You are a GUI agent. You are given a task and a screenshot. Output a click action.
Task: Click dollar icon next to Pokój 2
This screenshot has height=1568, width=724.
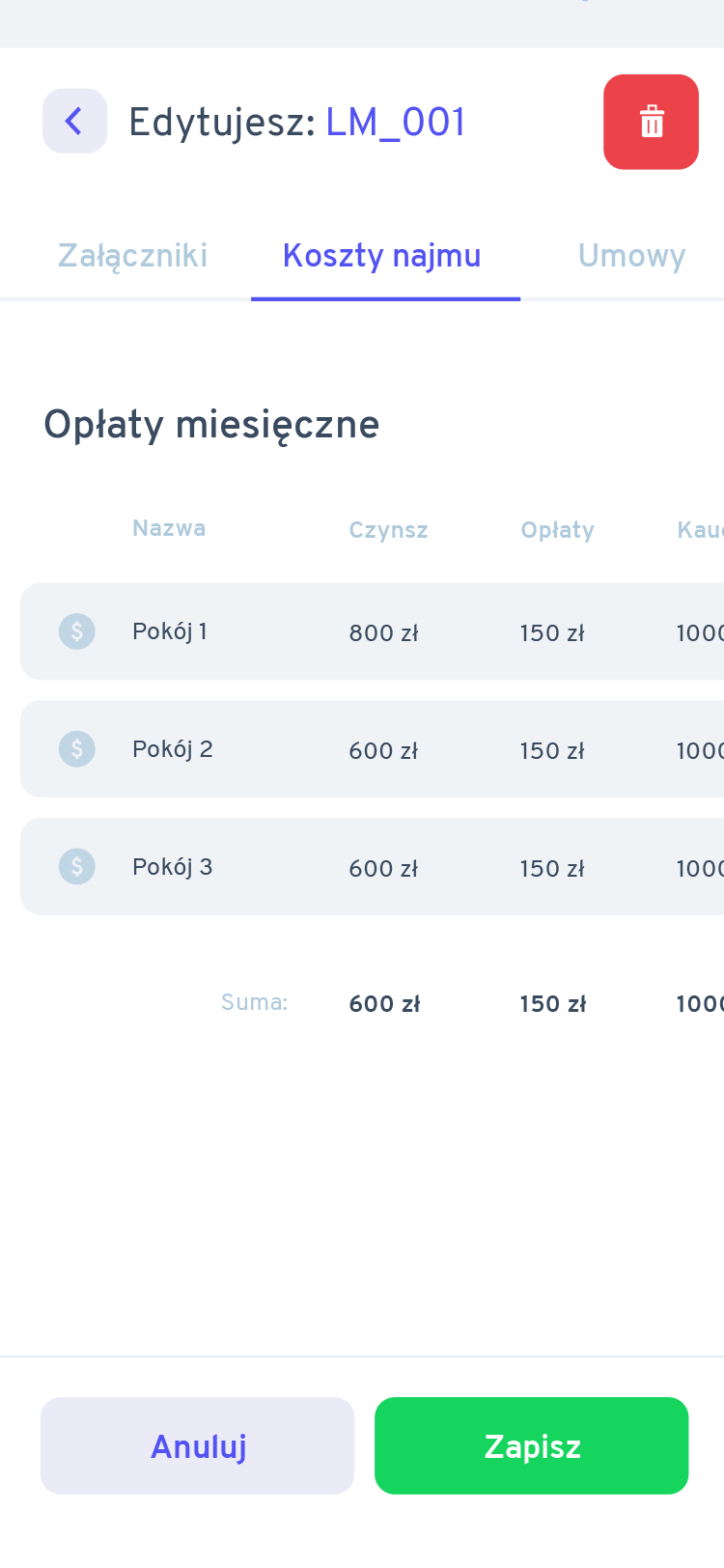pos(77,749)
